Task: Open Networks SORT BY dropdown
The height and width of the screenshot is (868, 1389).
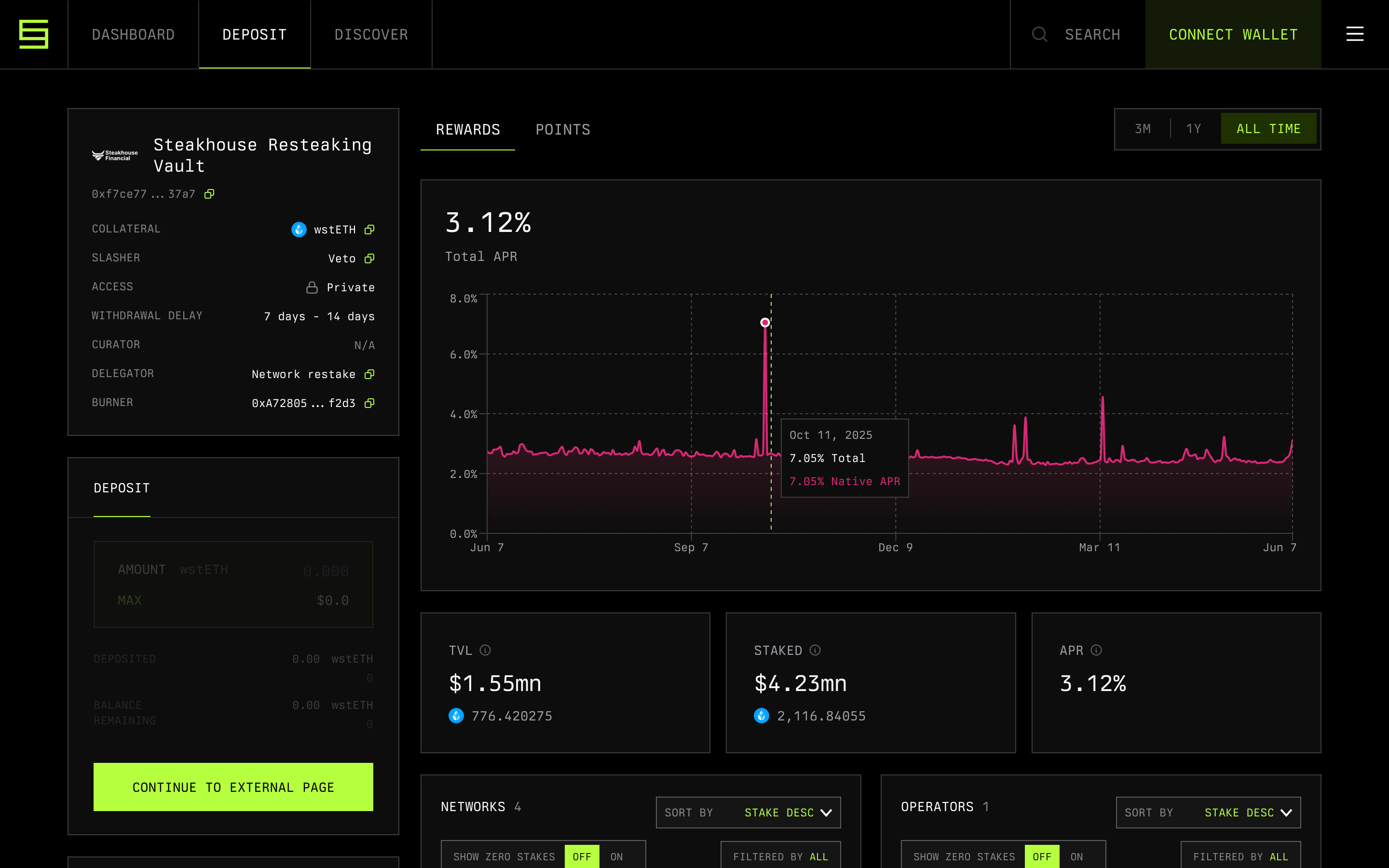Action: [749, 813]
